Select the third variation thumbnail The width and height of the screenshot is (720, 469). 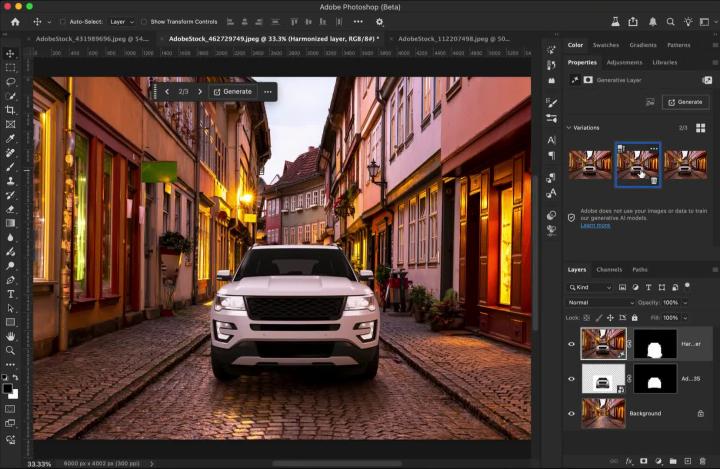coord(685,164)
